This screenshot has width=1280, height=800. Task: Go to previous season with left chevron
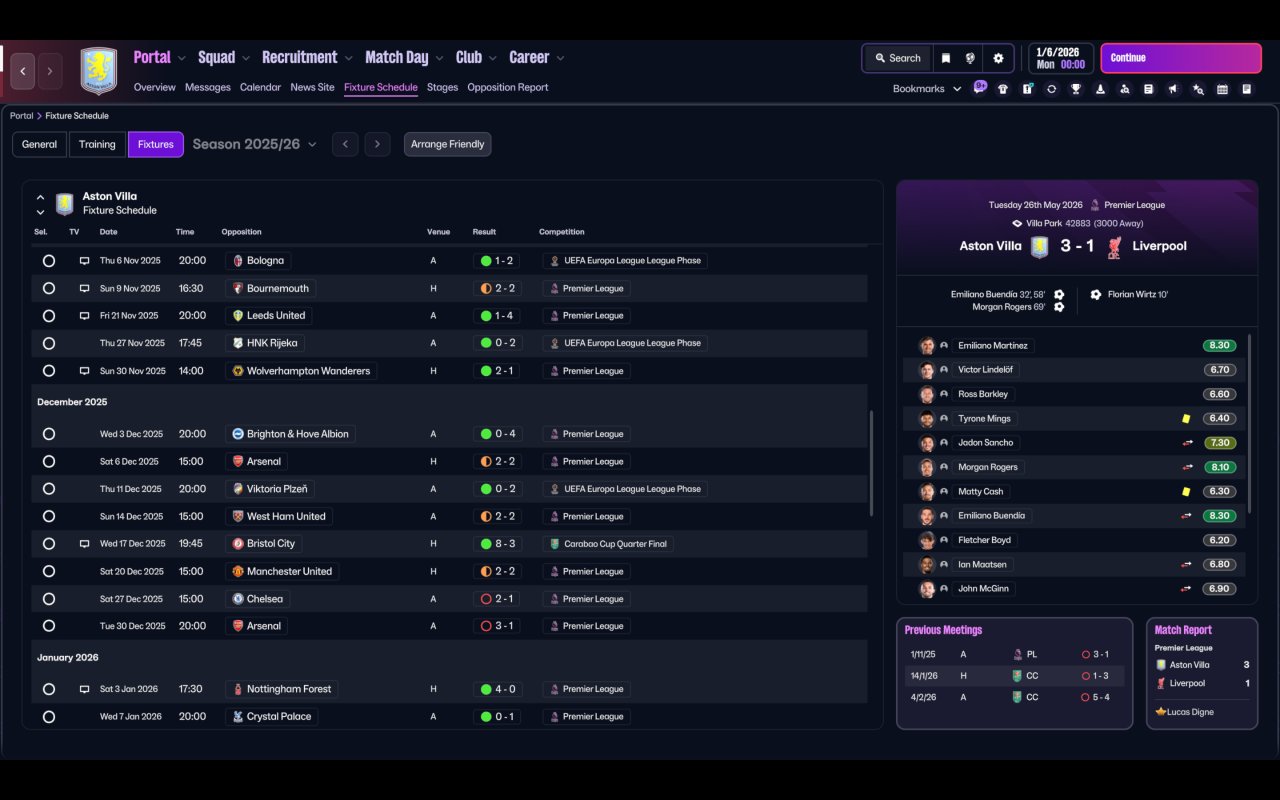click(345, 144)
